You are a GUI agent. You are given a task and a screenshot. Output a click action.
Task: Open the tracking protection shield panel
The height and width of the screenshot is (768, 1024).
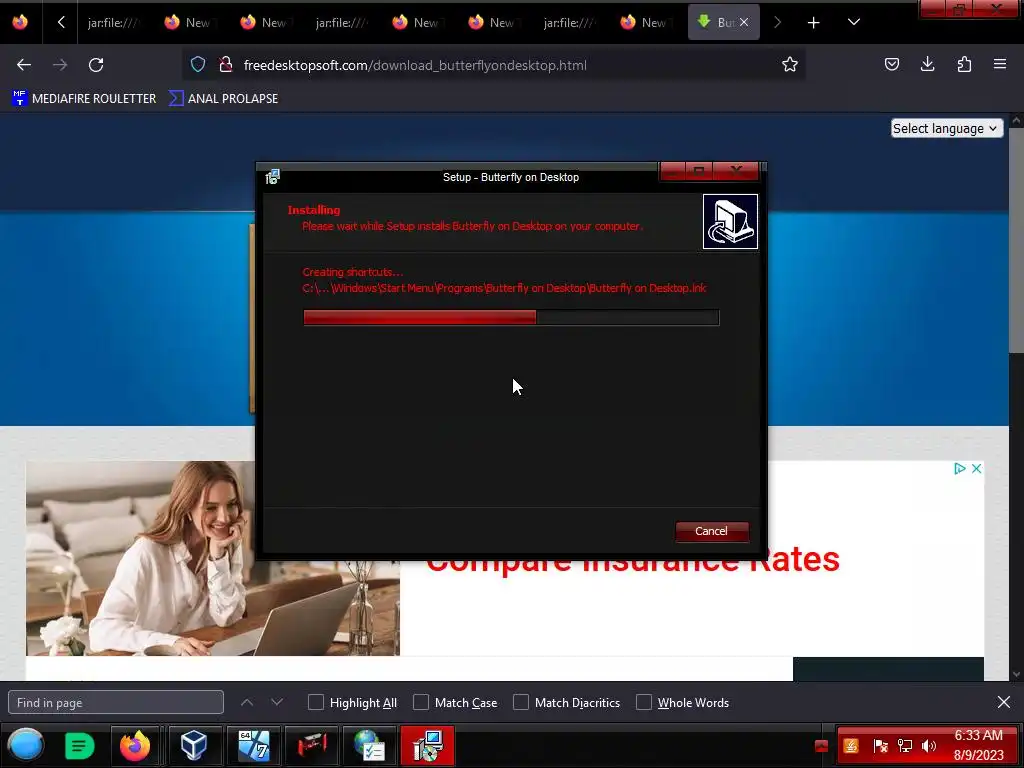[198, 65]
